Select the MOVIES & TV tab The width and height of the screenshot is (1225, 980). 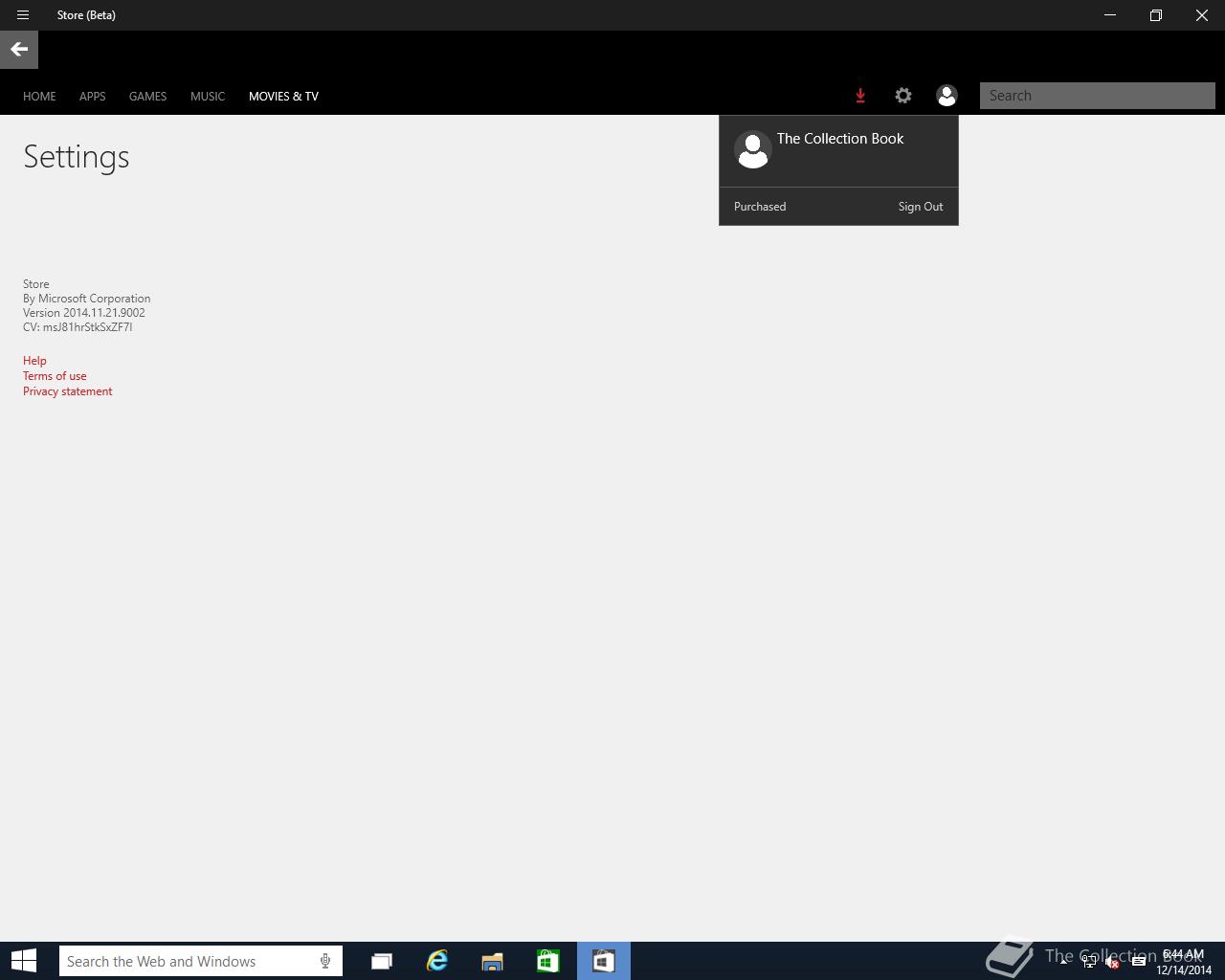point(283,97)
